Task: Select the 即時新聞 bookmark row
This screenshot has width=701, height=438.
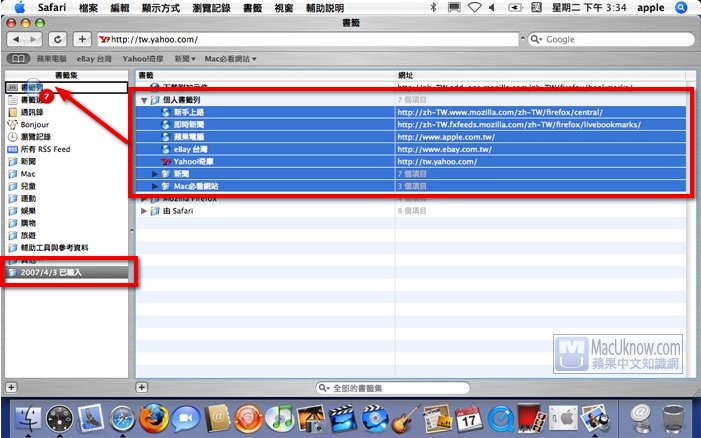Action: click(x=411, y=124)
